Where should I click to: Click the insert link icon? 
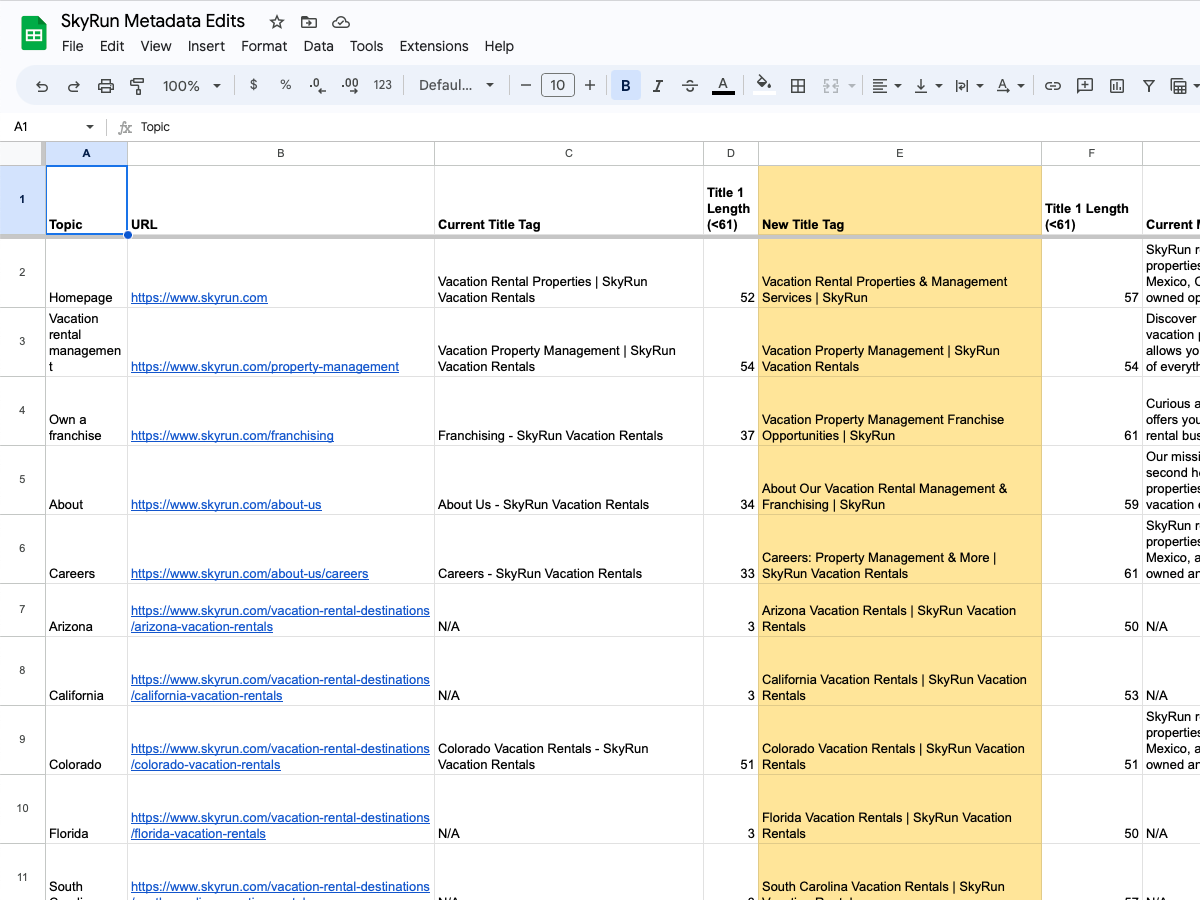1052,85
